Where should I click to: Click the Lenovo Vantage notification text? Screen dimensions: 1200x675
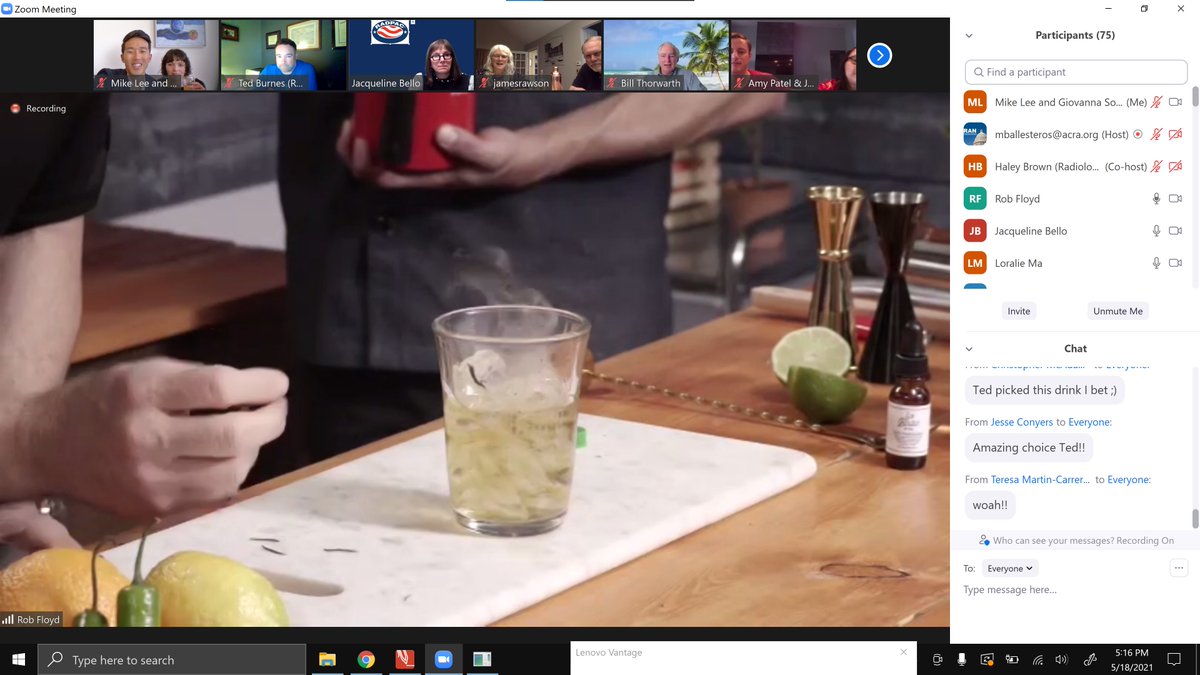tap(609, 652)
